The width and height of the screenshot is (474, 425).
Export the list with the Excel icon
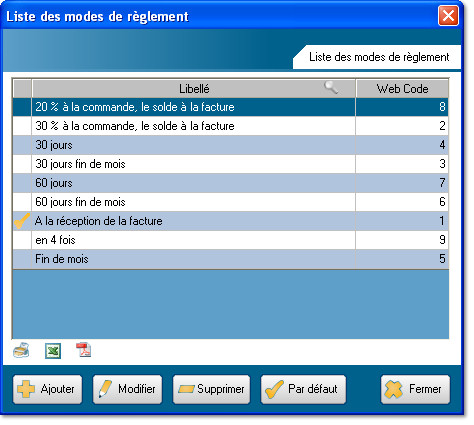53,351
